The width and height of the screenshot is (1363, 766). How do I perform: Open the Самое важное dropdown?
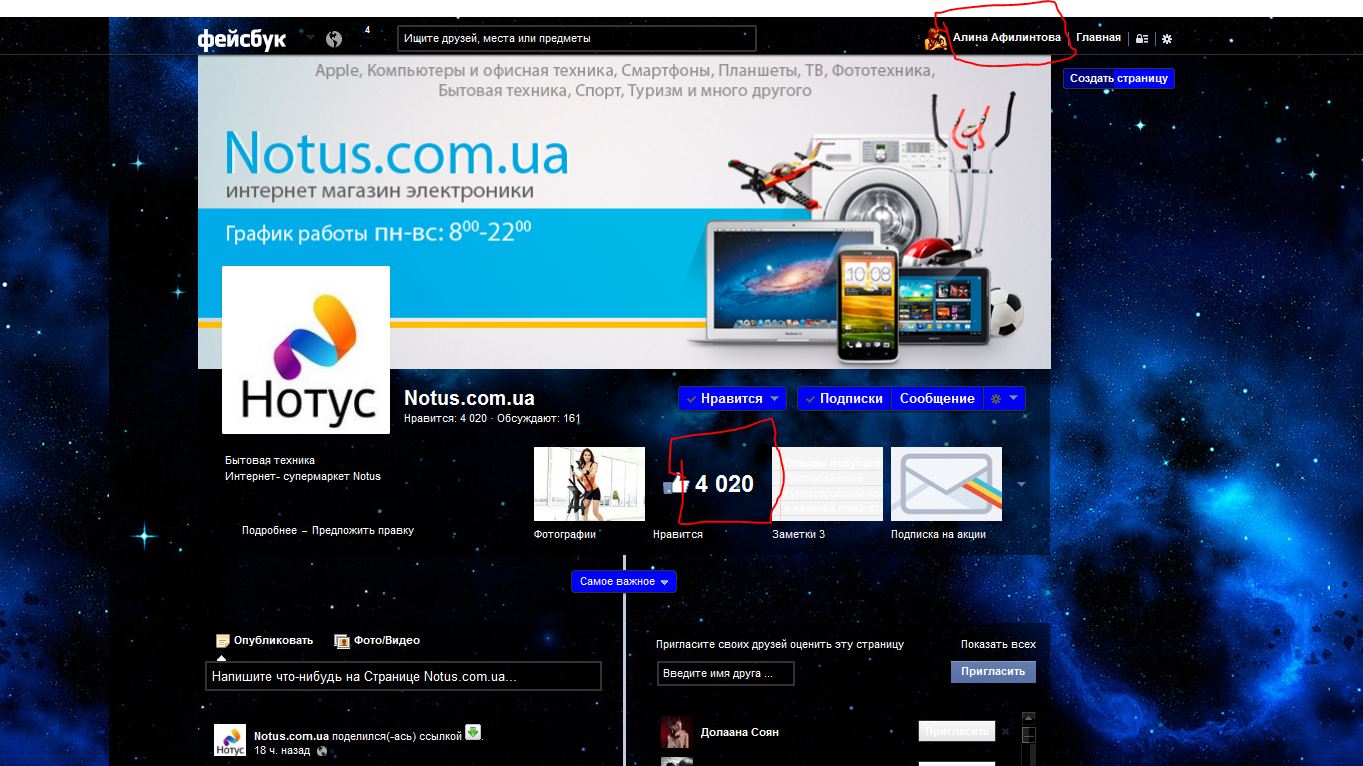(624, 582)
